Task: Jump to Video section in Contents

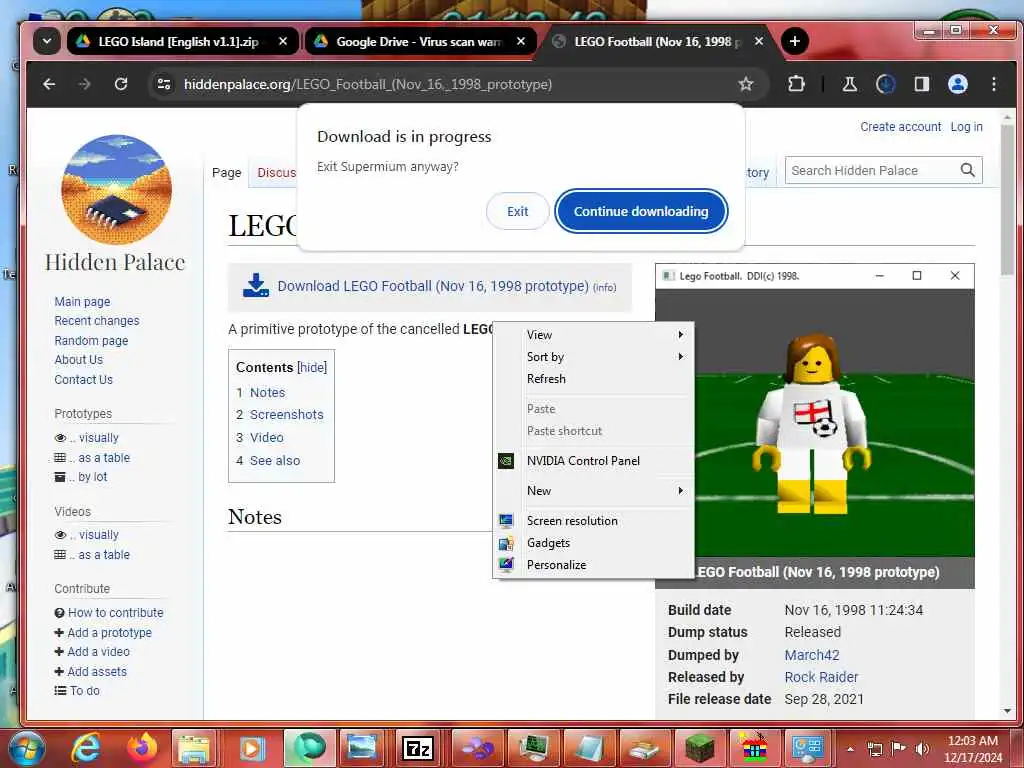Action: (266, 438)
